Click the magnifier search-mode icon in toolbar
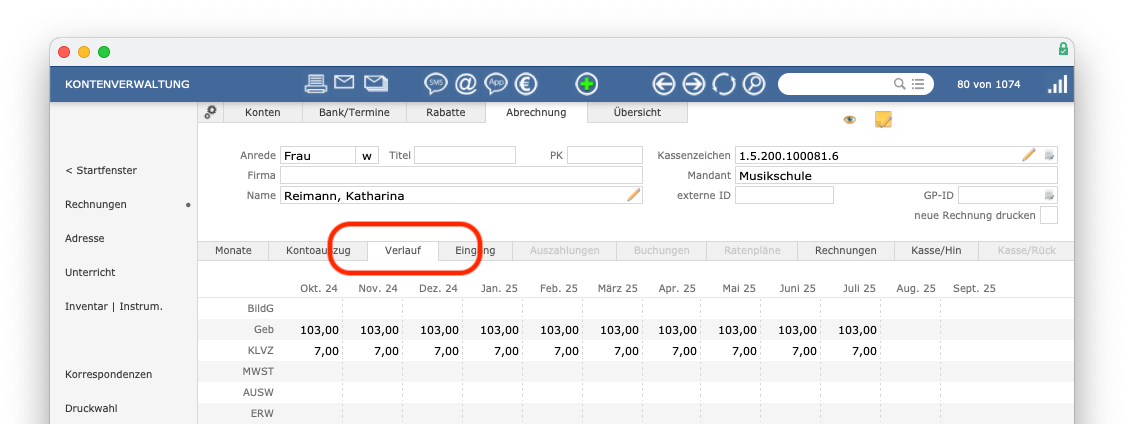The image size is (1130, 424). (754, 84)
